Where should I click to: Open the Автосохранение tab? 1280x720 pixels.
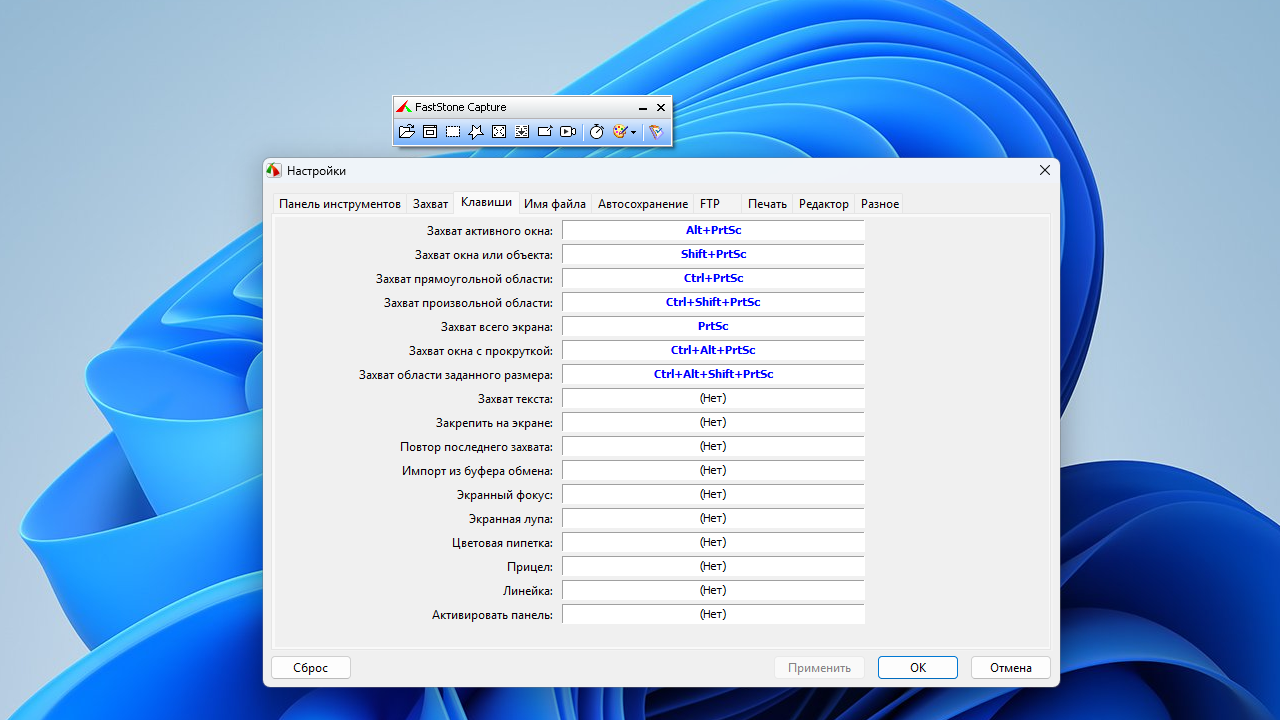pyautogui.click(x=643, y=204)
